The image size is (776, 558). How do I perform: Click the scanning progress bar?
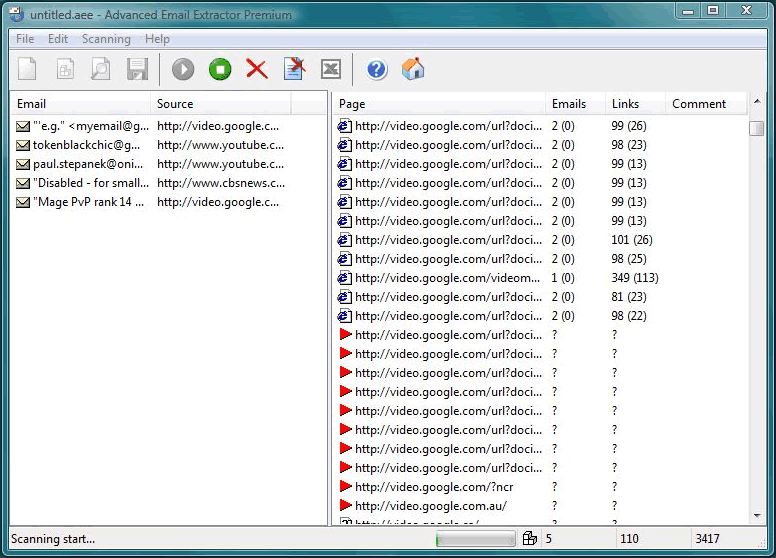[x=475, y=539]
